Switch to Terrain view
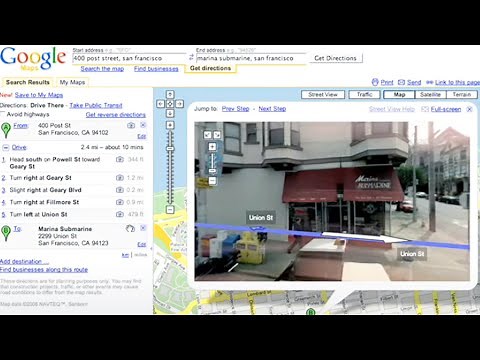 click(462, 95)
